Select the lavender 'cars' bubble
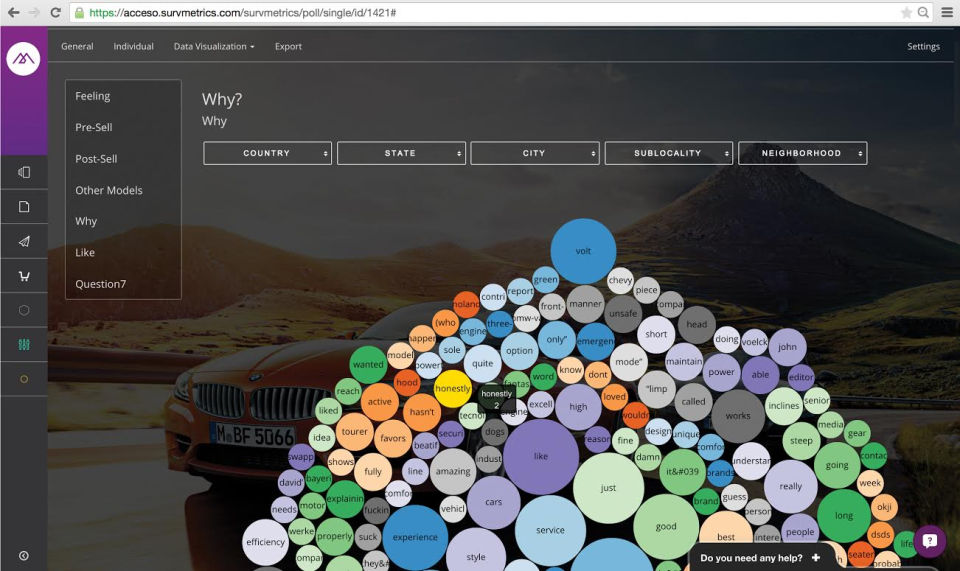This screenshot has height=571, width=960. click(x=493, y=502)
